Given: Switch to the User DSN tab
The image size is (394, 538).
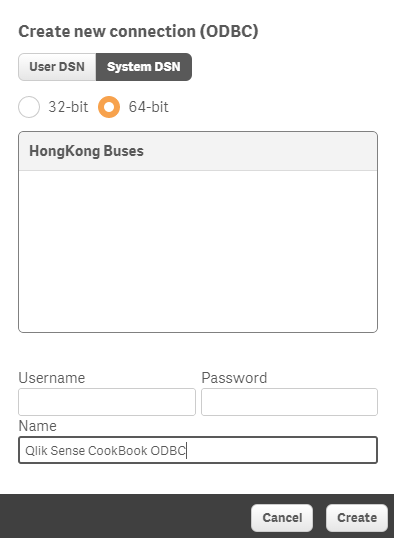Looking at the screenshot, I should tap(57, 67).
